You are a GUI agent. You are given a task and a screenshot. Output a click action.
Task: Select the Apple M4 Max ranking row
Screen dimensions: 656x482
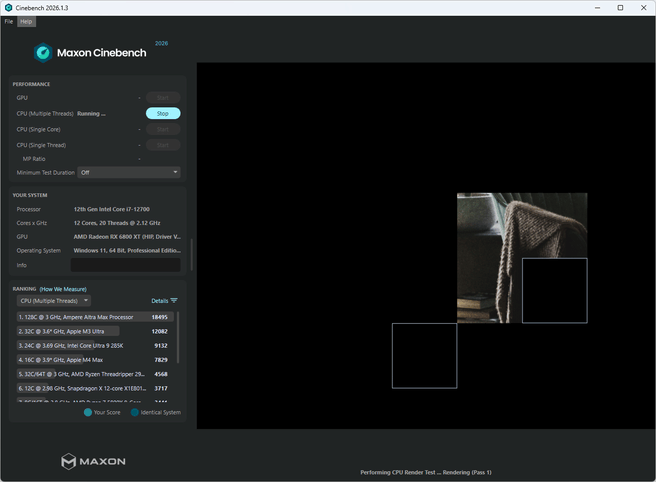(x=95, y=360)
